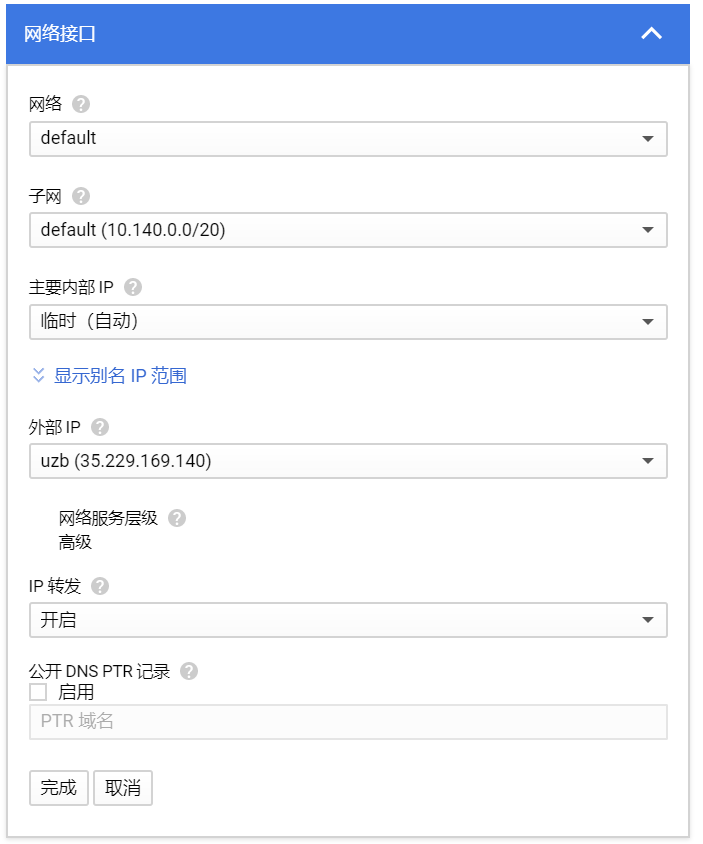This screenshot has width=703, height=844.
Task: Click help icon next to 网络 label
Action: point(81,104)
